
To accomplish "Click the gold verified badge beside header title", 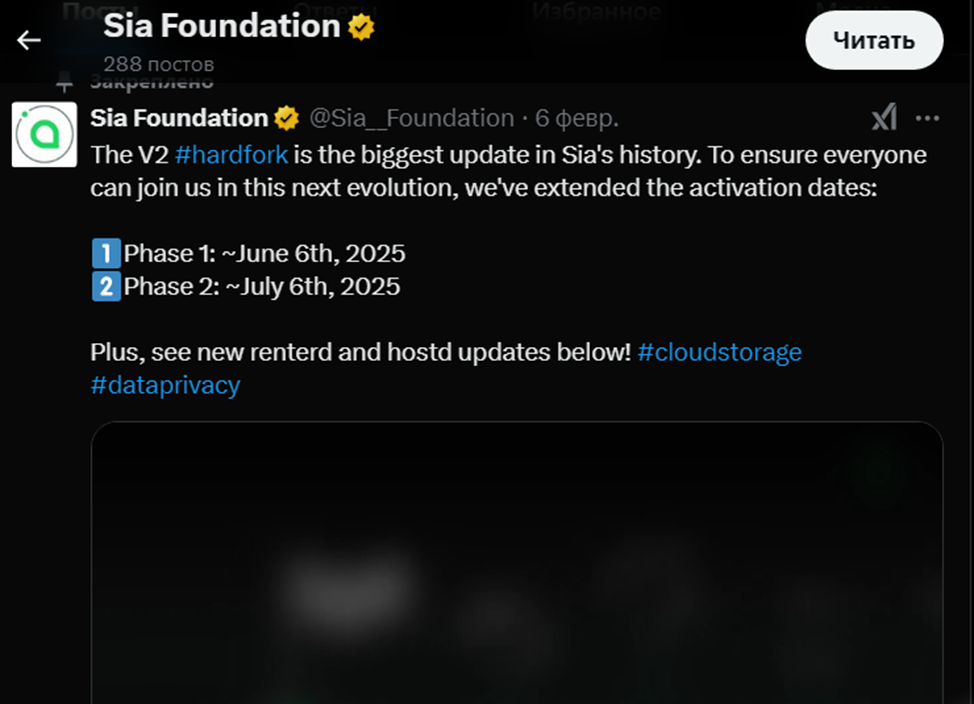I will pos(361,28).
